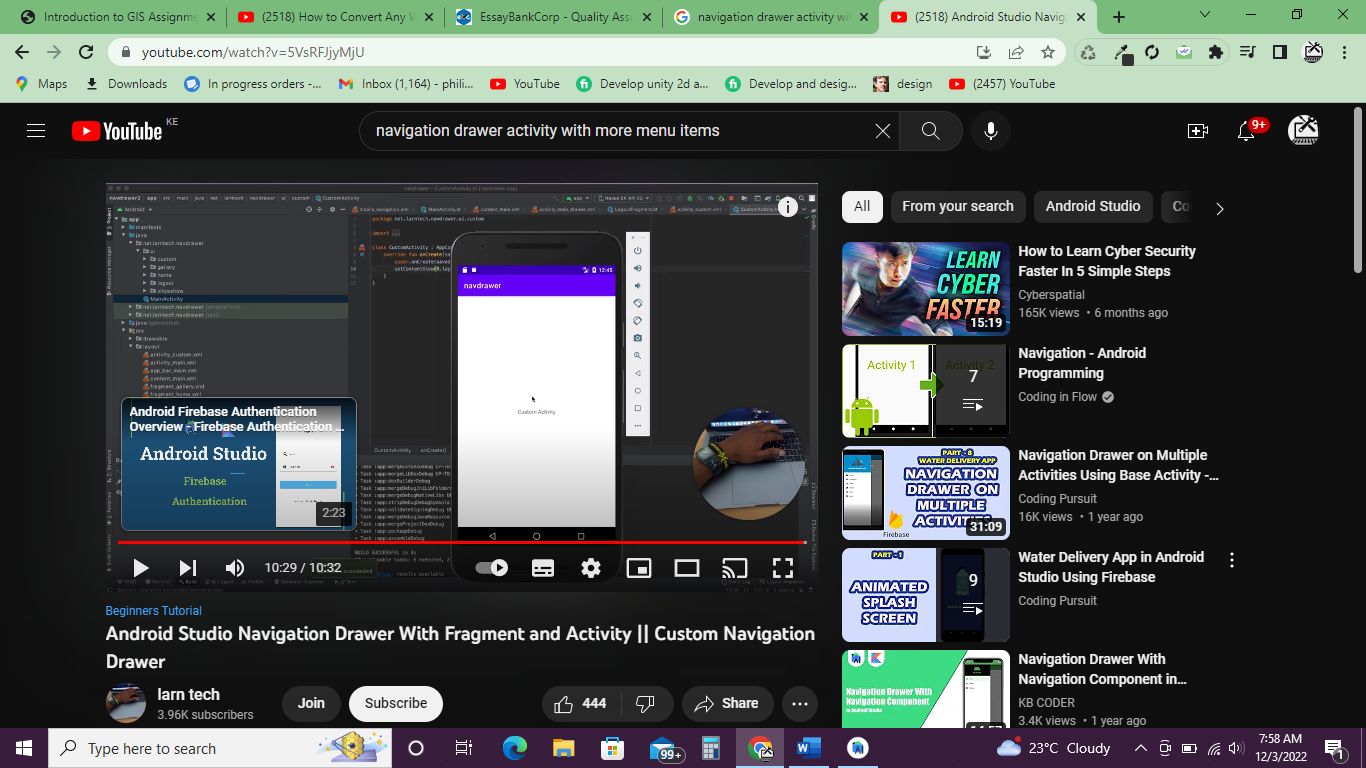Open Navigation Drawer on Multiple Activities video
The image size is (1366, 768).
[1118, 465]
